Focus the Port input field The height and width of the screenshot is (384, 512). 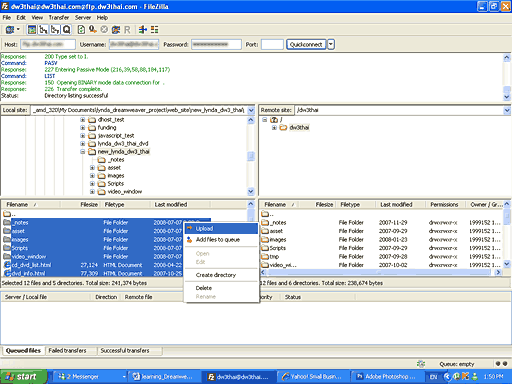272,44
